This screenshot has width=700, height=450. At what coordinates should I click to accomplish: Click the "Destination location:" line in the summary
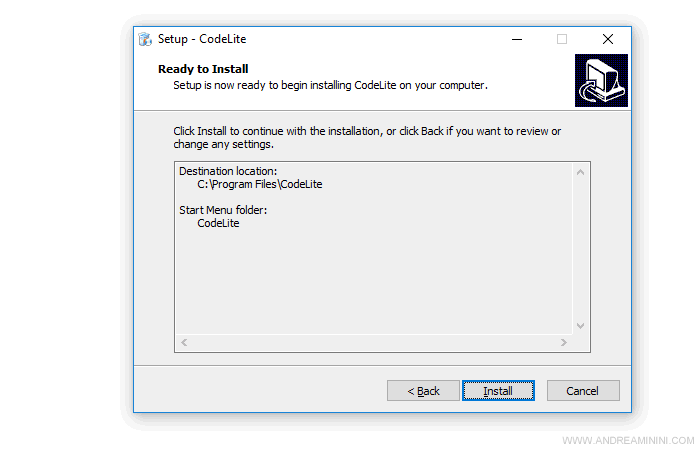coord(228,172)
